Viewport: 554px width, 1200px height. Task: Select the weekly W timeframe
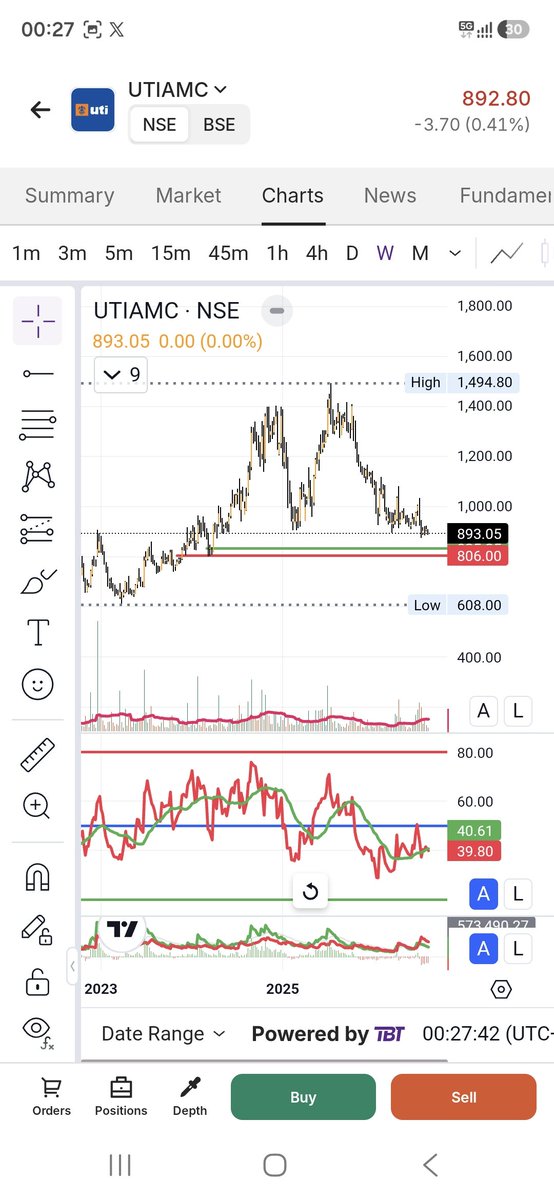click(x=385, y=253)
